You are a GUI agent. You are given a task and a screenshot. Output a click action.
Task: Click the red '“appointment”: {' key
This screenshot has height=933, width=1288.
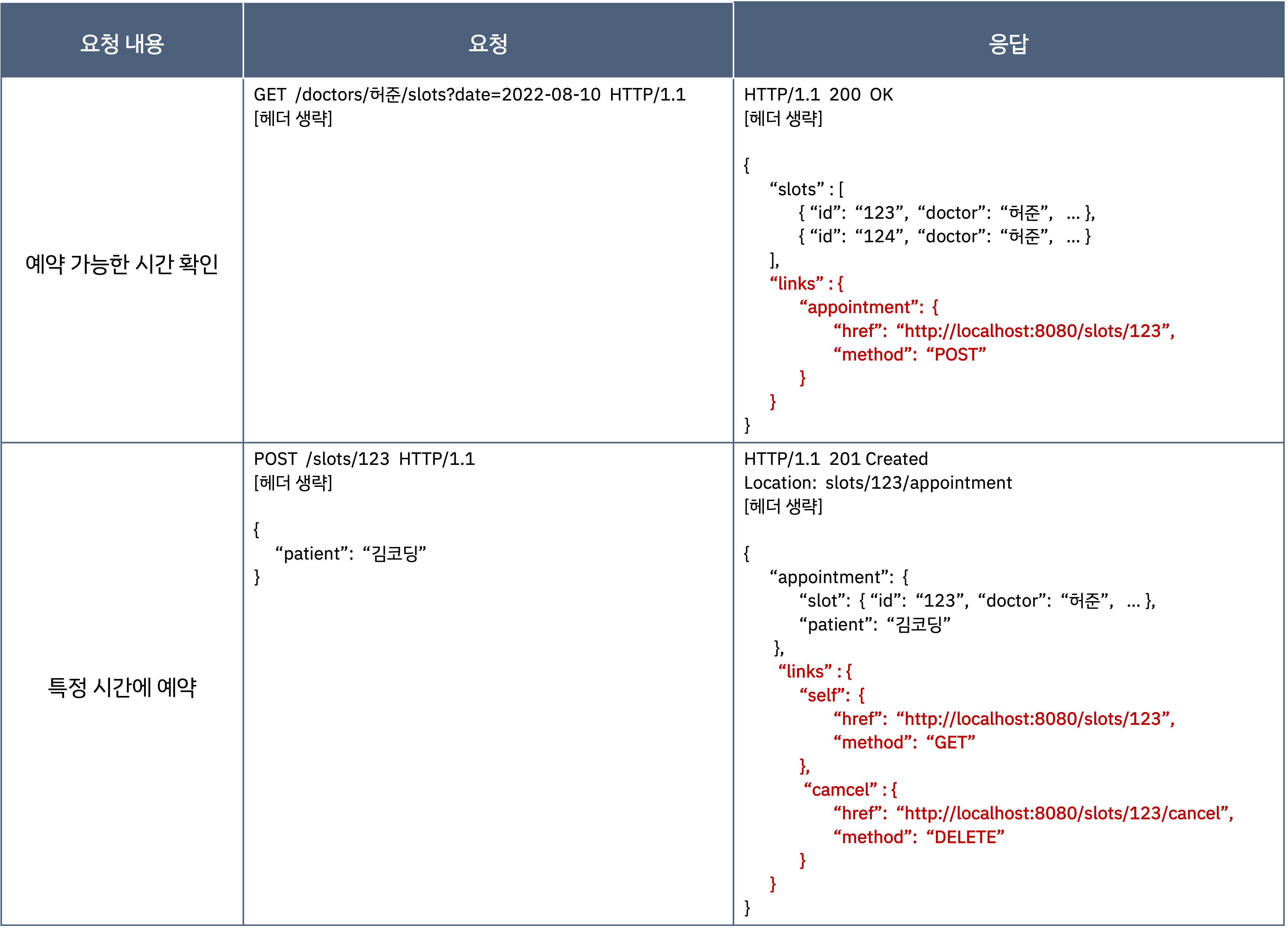[x=869, y=307]
